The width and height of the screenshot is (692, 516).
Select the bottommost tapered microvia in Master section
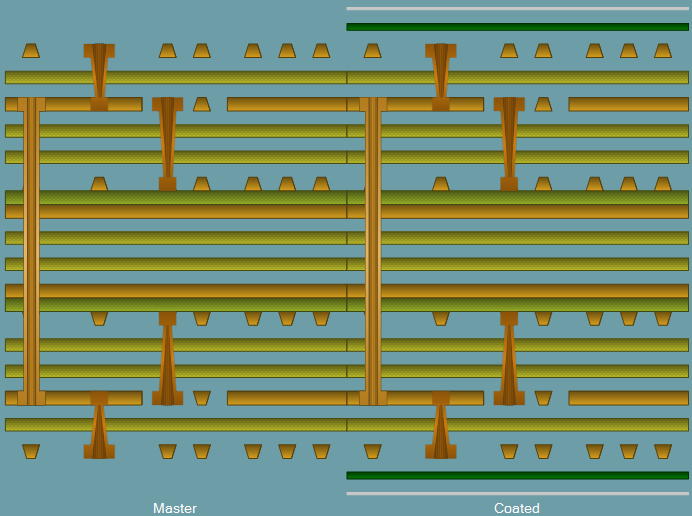99,425
